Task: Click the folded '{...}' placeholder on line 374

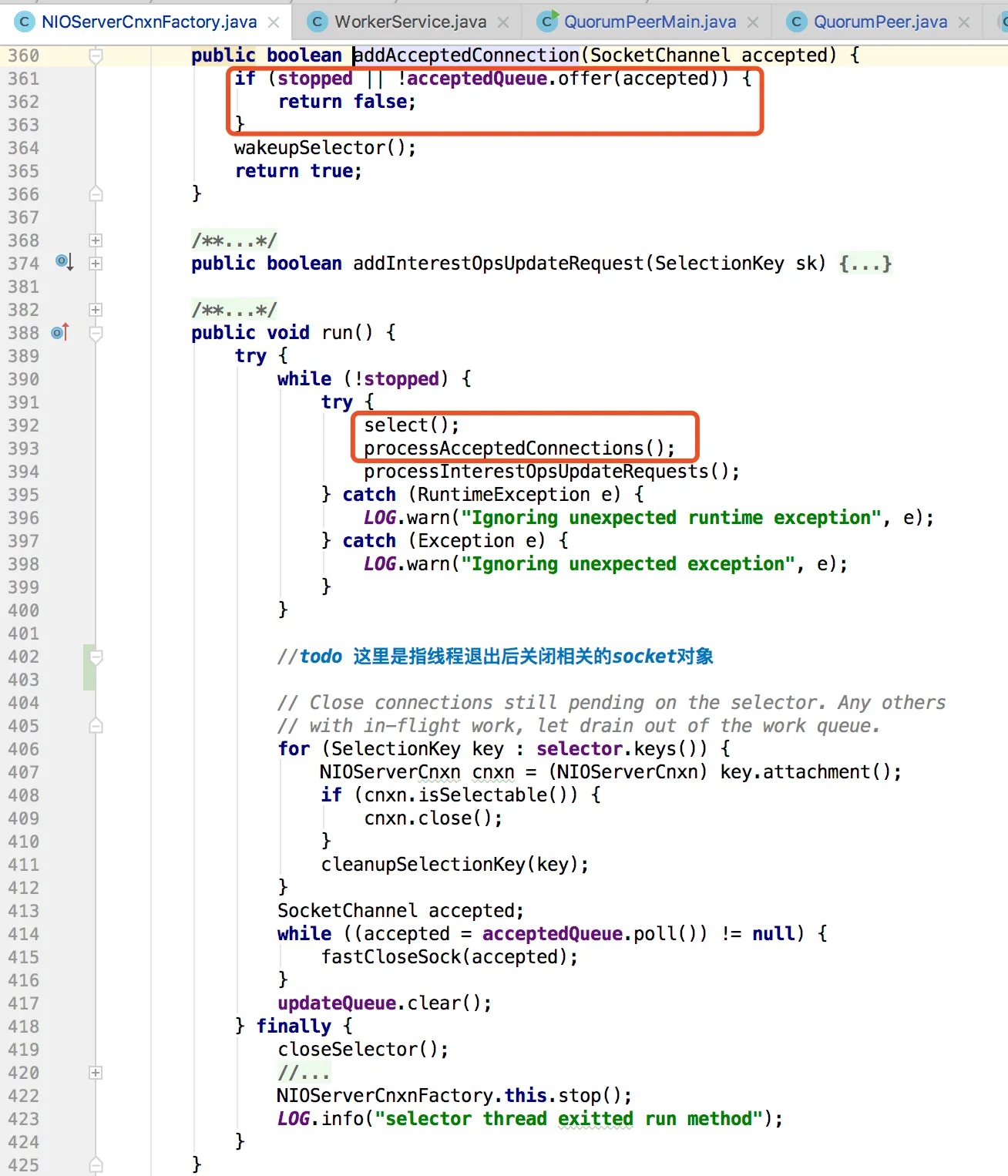Action: (x=865, y=264)
